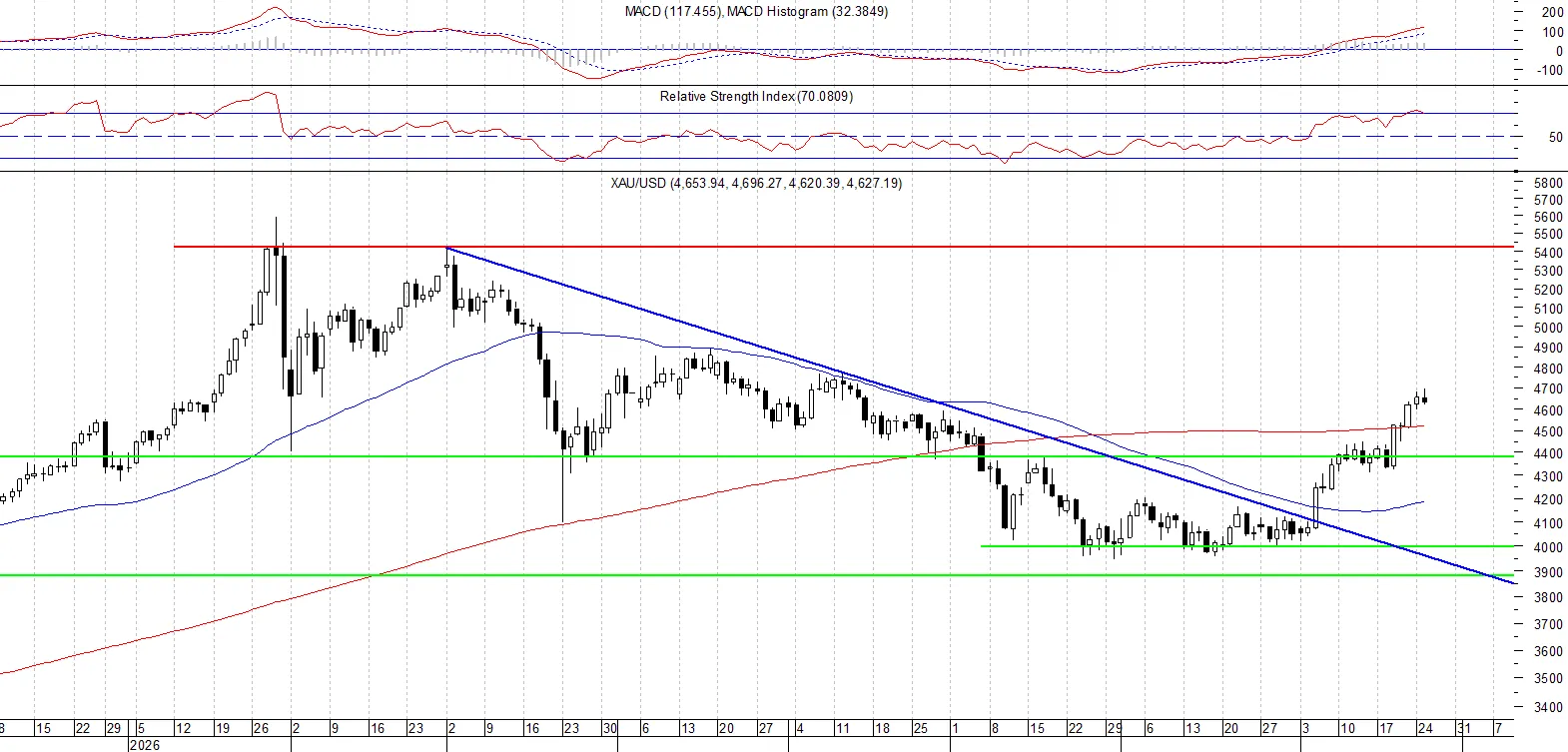Image resolution: width=1568 pixels, height=752 pixels.
Task: Click the 3600 price axis label
Action: (1548, 652)
